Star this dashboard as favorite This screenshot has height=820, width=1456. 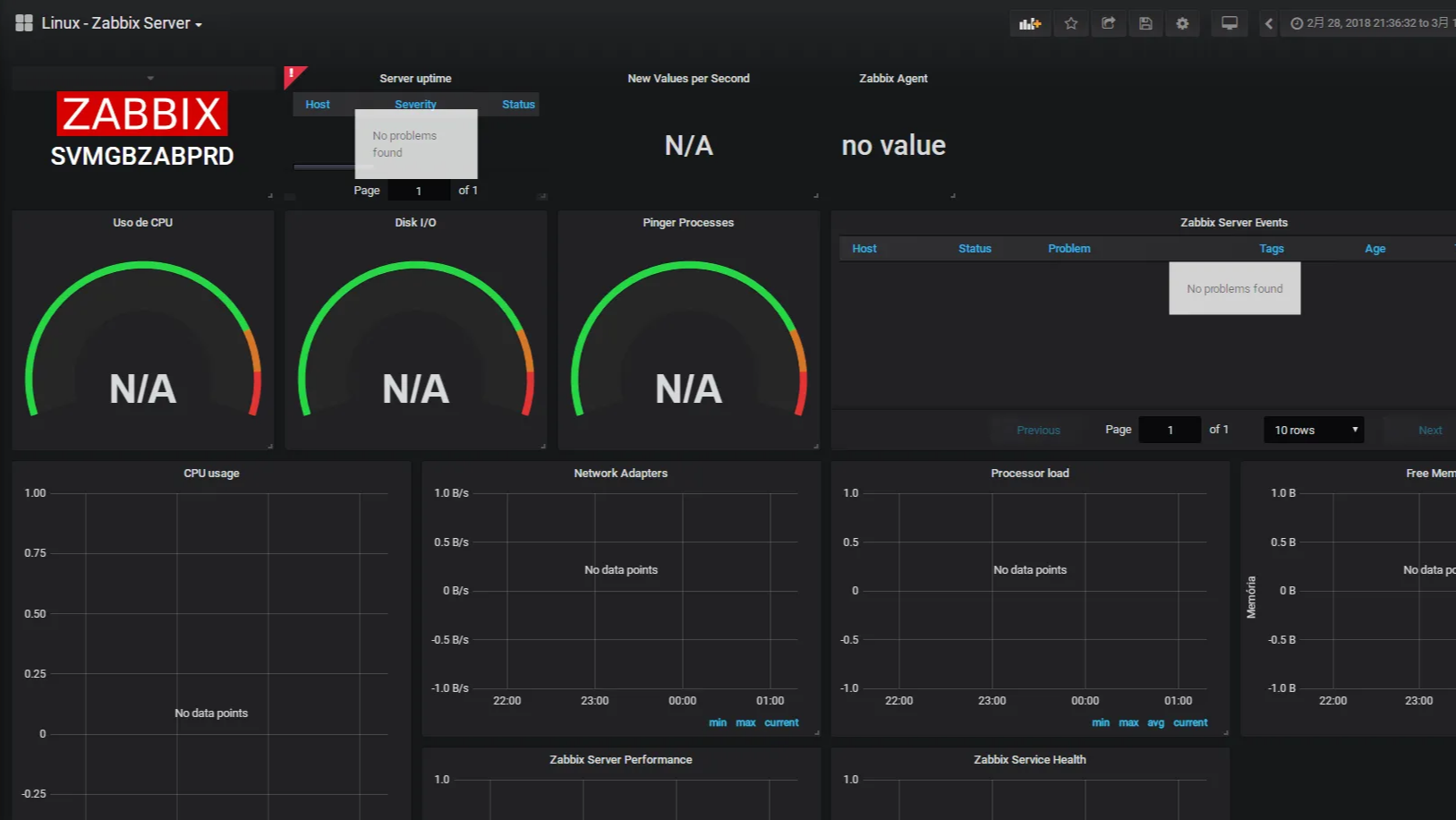pos(1071,23)
